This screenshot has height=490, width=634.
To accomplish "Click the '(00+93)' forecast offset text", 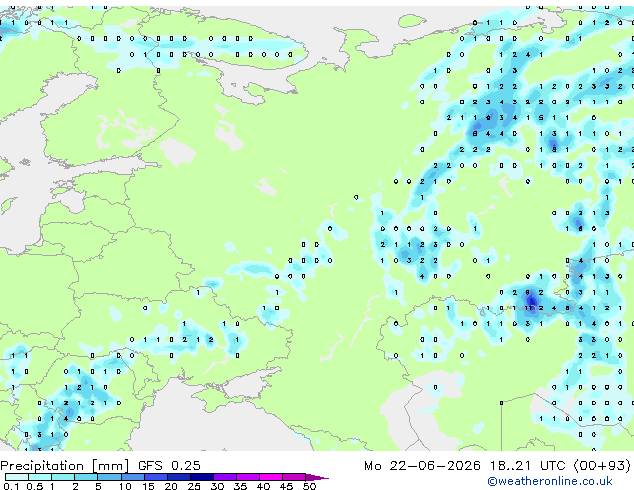I will click(602, 466).
